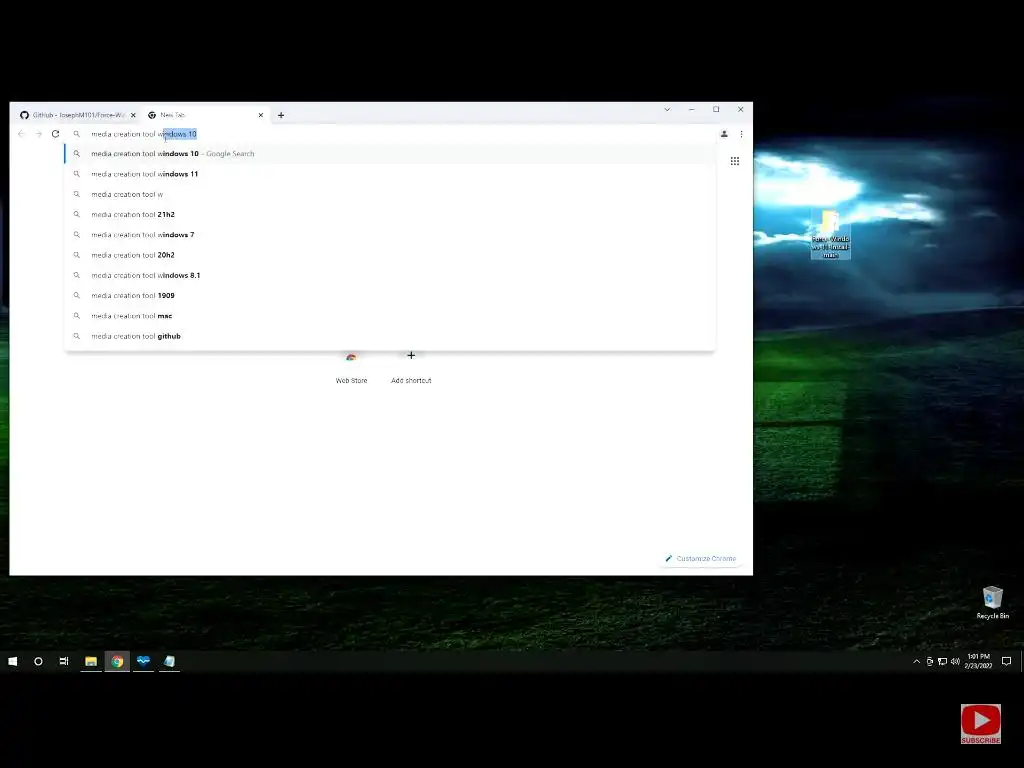Open the blue wave app on taskbar
The width and height of the screenshot is (1024, 768).
[x=143, y=661]
